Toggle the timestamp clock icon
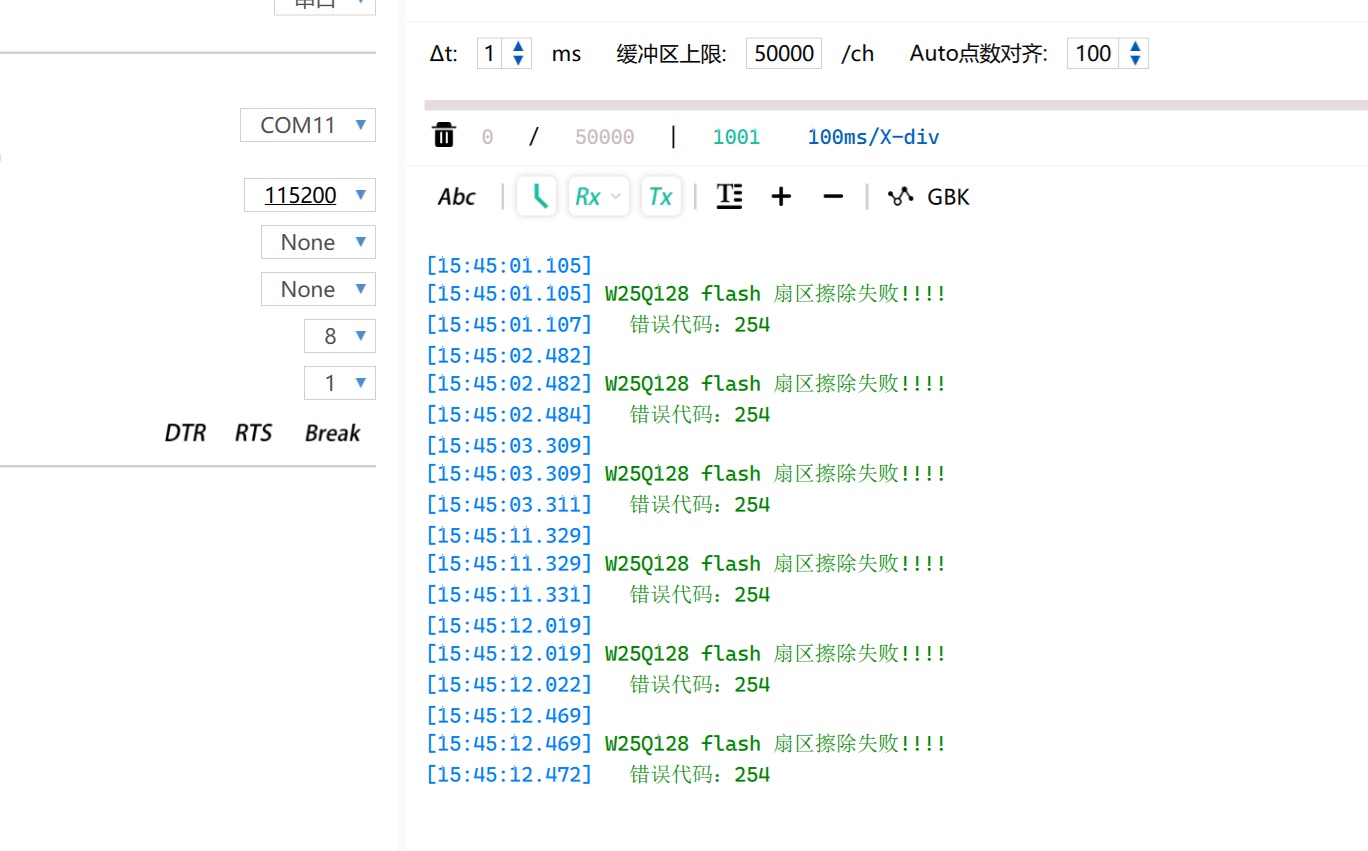Viewport: 1368px width, 851px height. [537, 196]
